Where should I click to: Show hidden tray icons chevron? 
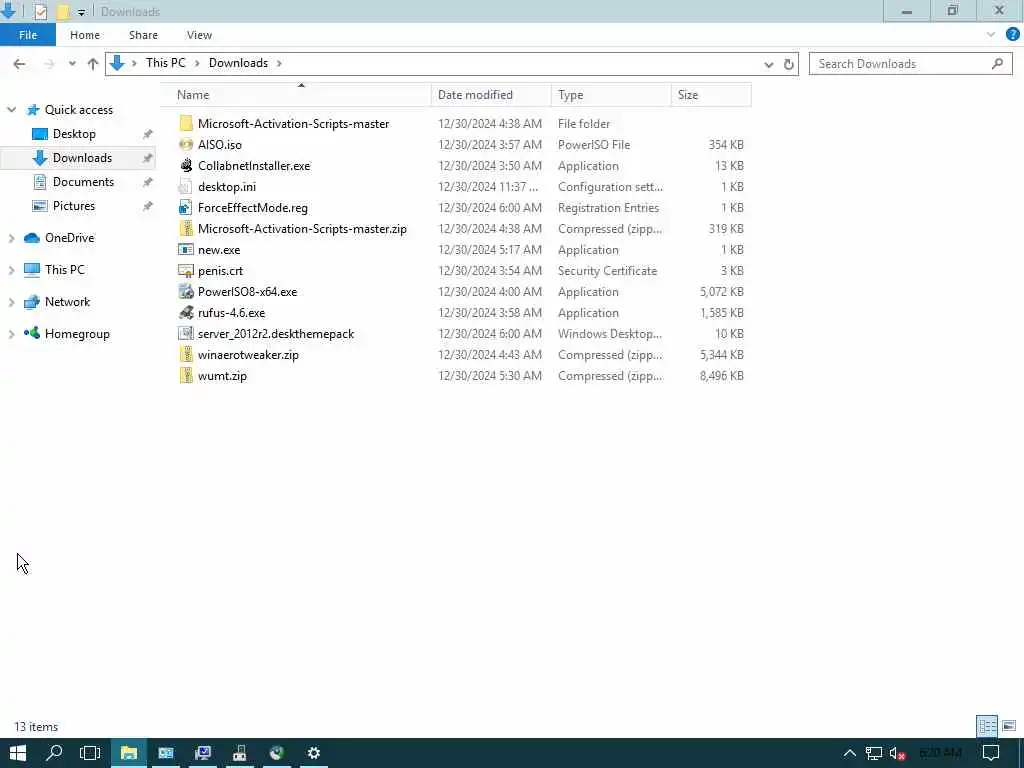[x=850, y=753]
